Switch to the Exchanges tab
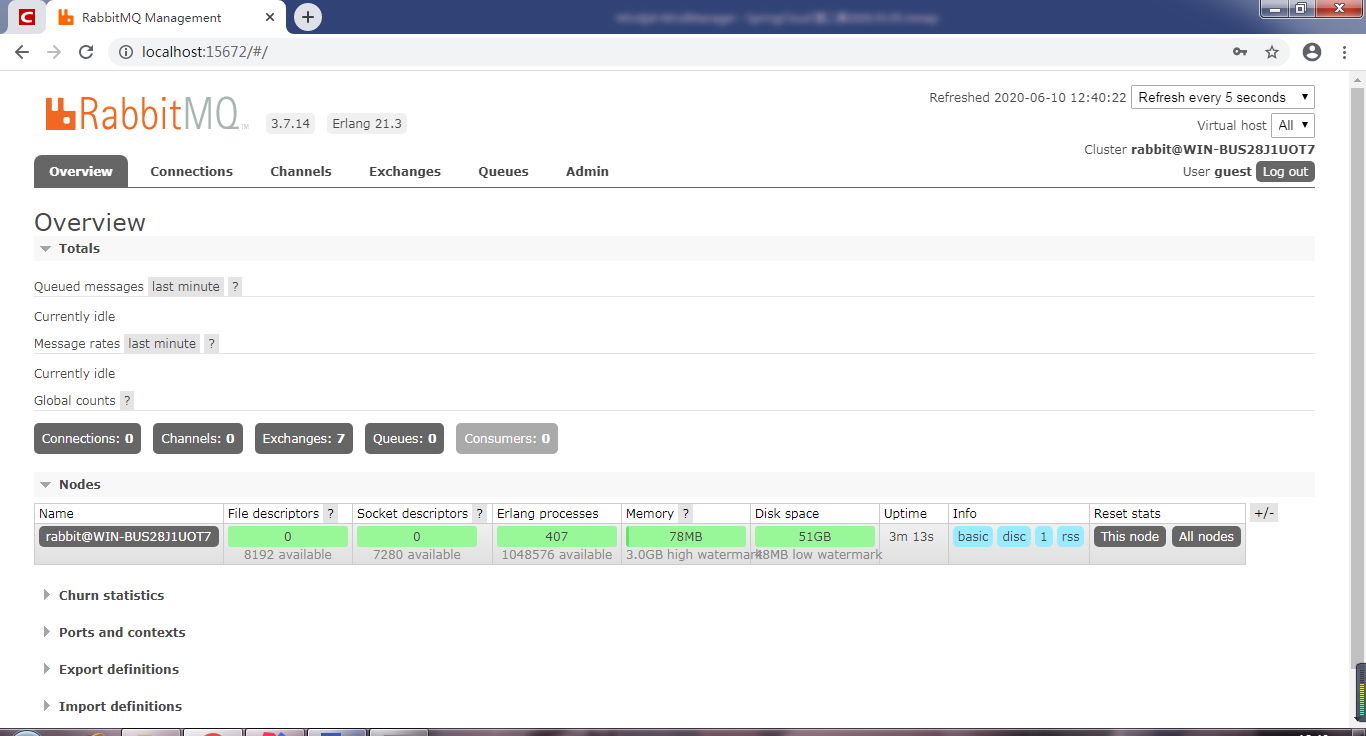Screen dimensions: 1366x736 pos(405,171)
